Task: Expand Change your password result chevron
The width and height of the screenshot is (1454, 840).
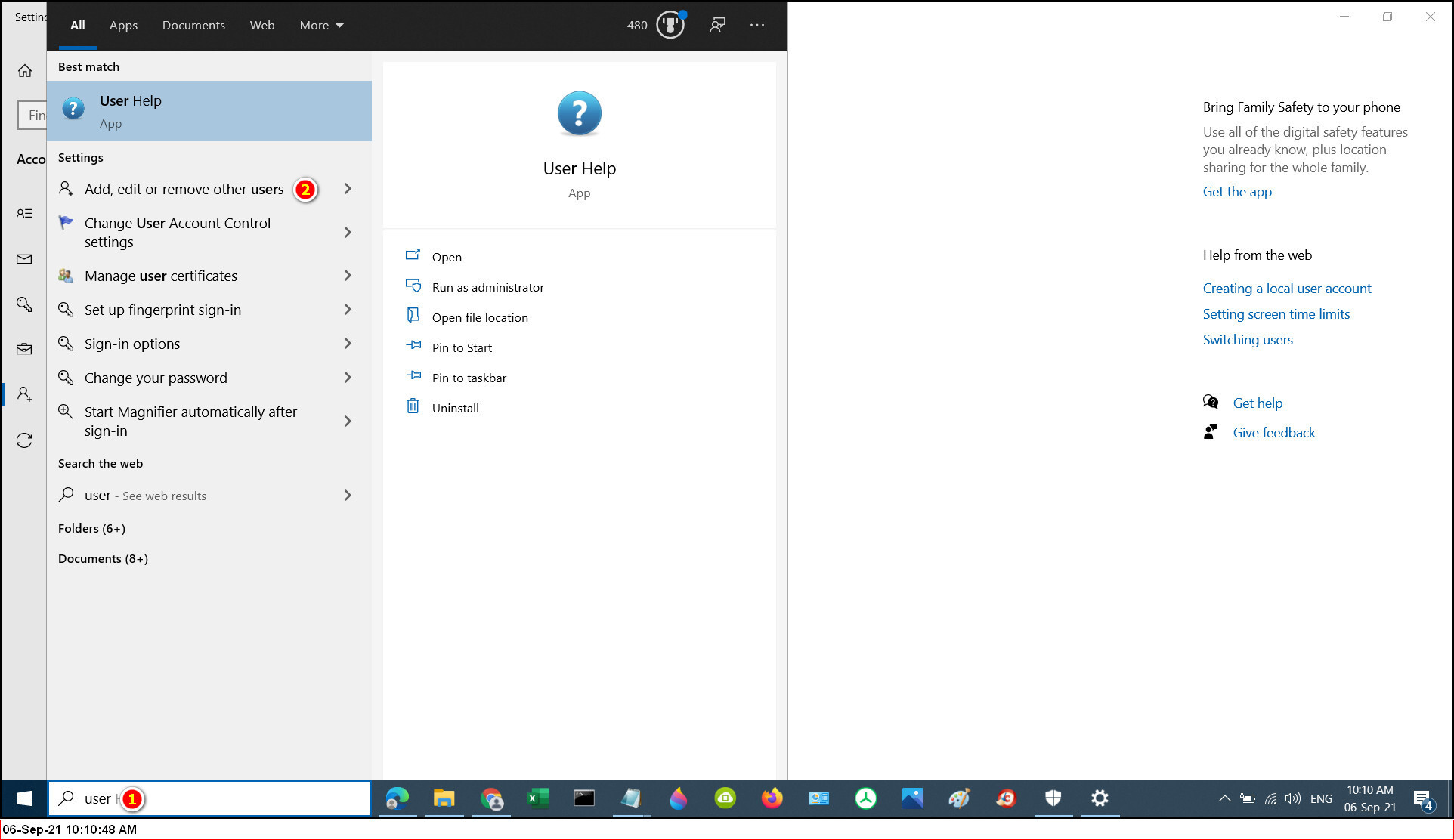Action: pos(348,378)
